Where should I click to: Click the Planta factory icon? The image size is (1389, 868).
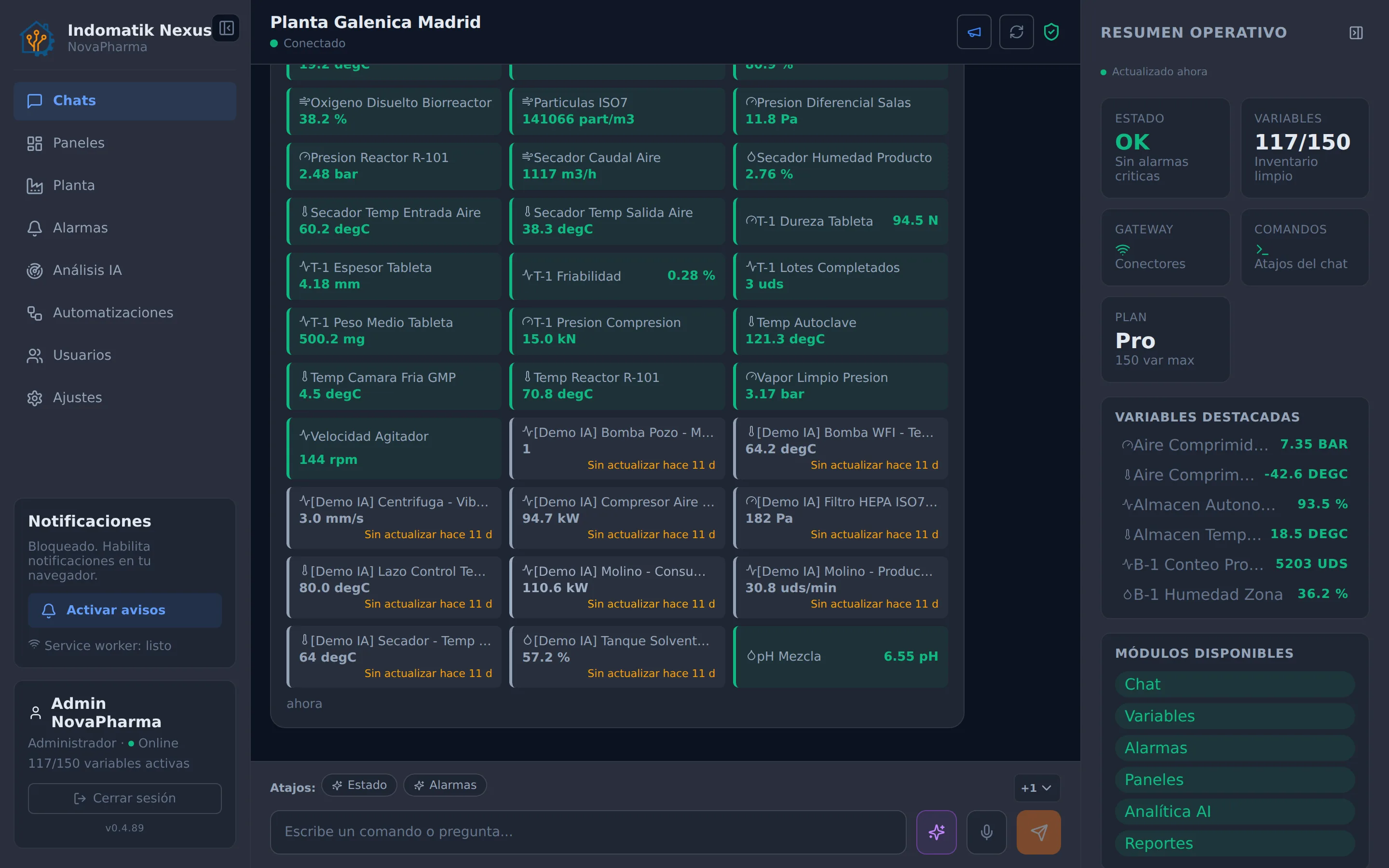[x=34, y=186]
